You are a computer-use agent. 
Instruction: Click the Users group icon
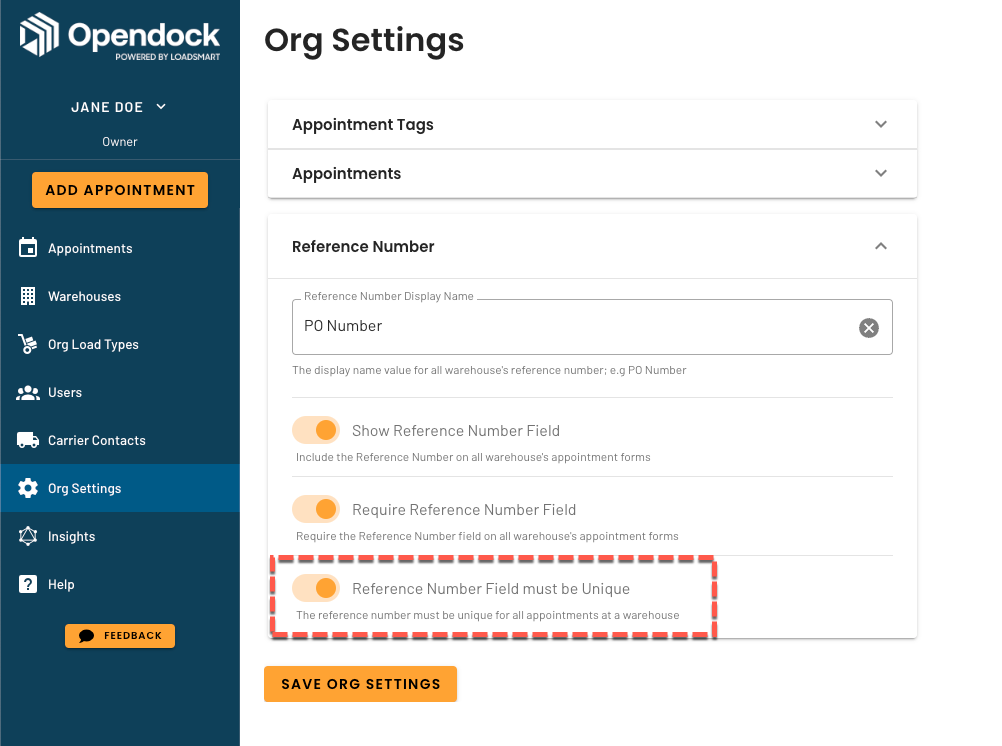pyautogui.click(x=27, y=392)
